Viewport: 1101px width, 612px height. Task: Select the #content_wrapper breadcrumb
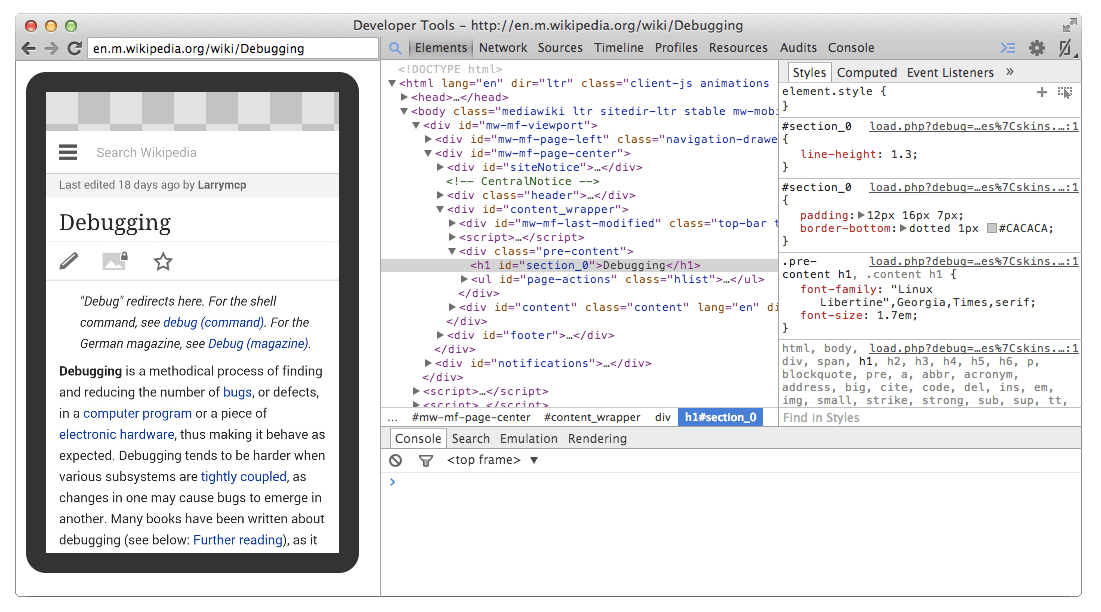click(x=592, y=418)
